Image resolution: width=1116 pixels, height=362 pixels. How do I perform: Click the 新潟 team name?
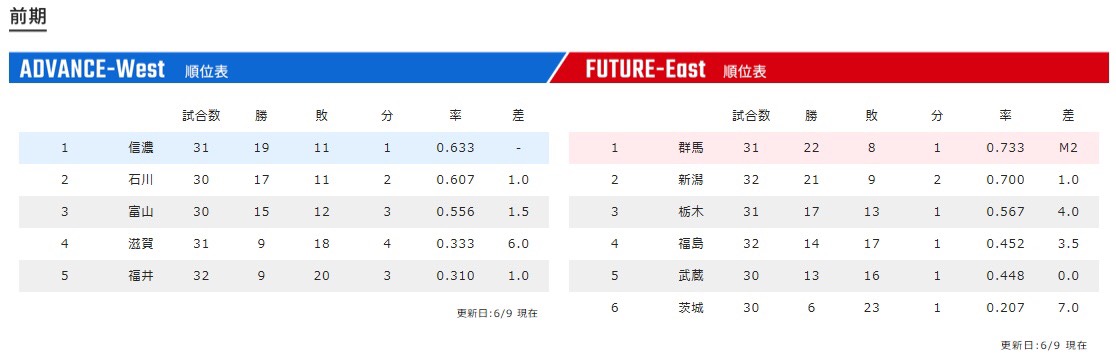691,180
